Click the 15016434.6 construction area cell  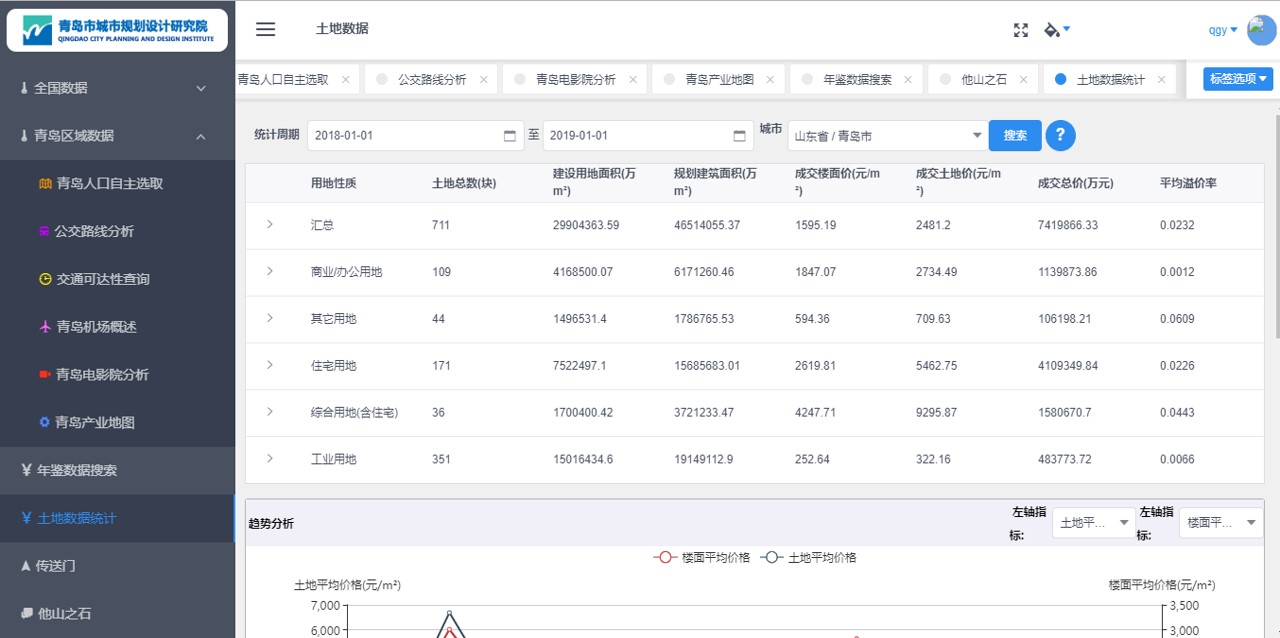point(583,459)
